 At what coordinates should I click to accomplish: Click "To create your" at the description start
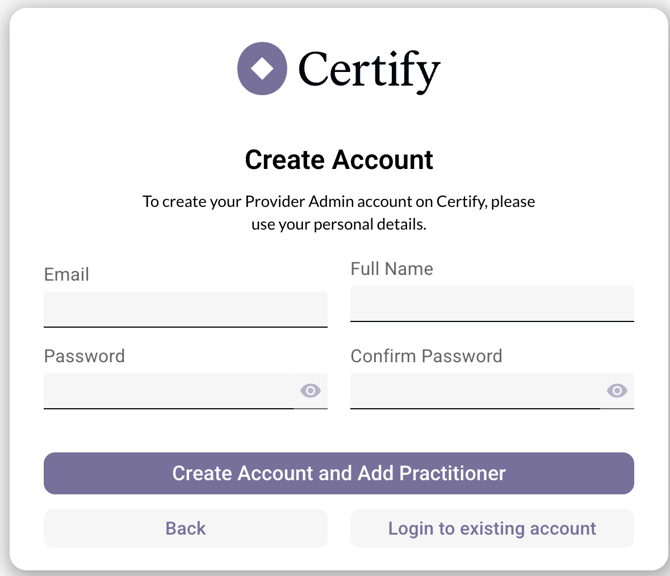192,201
